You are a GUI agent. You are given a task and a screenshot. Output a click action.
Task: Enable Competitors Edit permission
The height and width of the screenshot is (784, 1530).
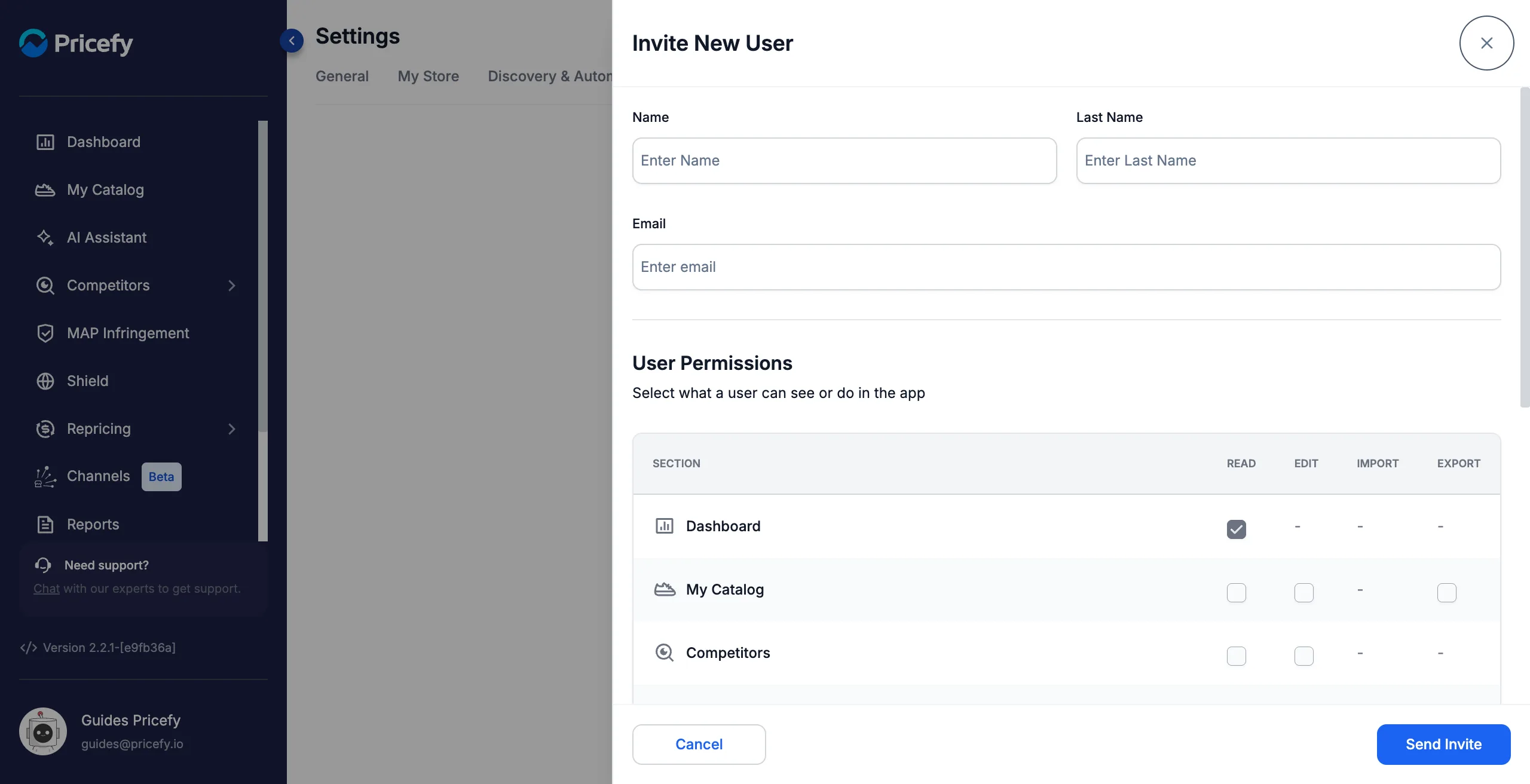pyautogui.click(x=1304, y=656)
